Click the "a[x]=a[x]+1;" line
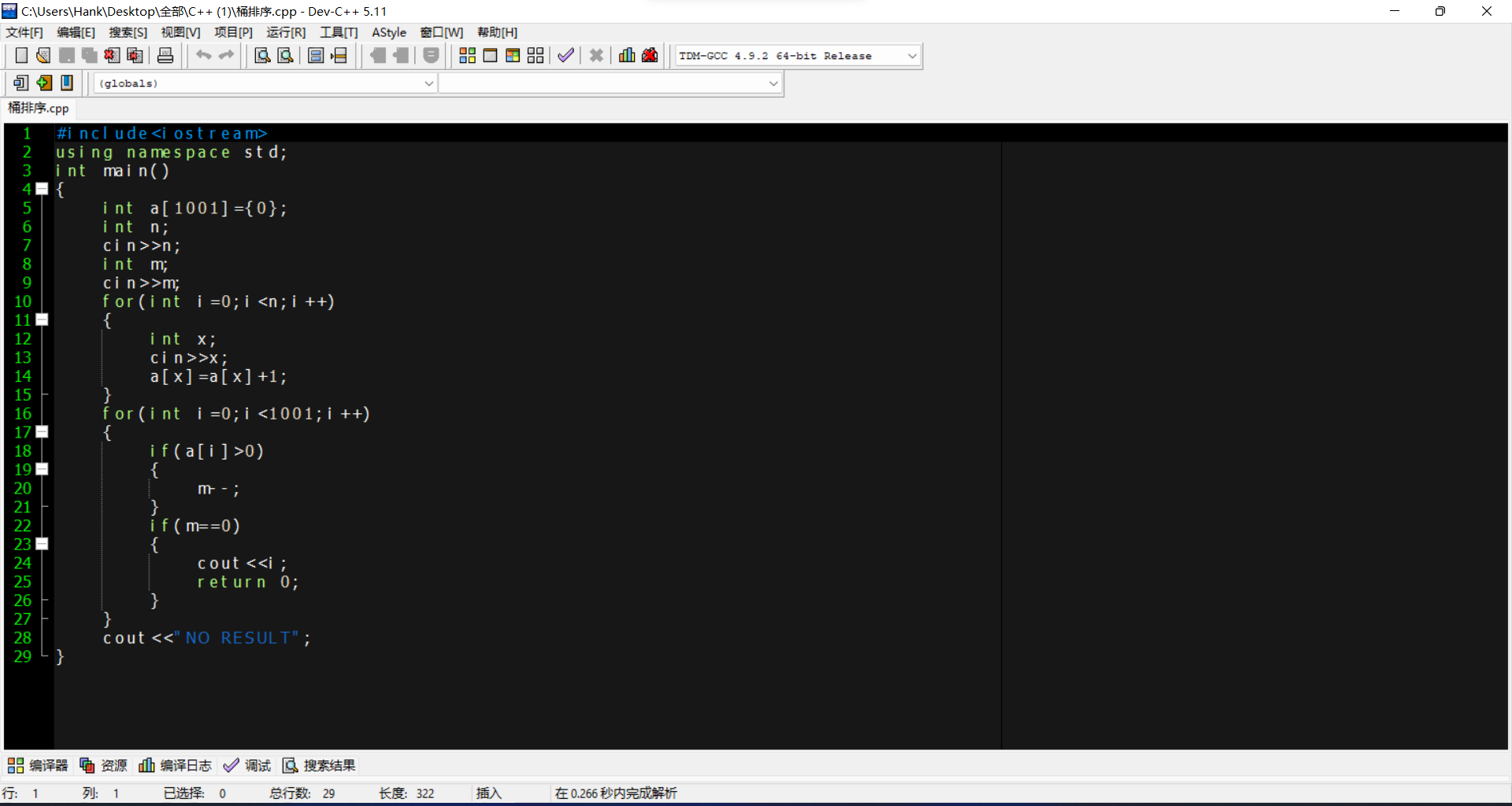This screenshot has height=806, width=1512. click(218, 376)
